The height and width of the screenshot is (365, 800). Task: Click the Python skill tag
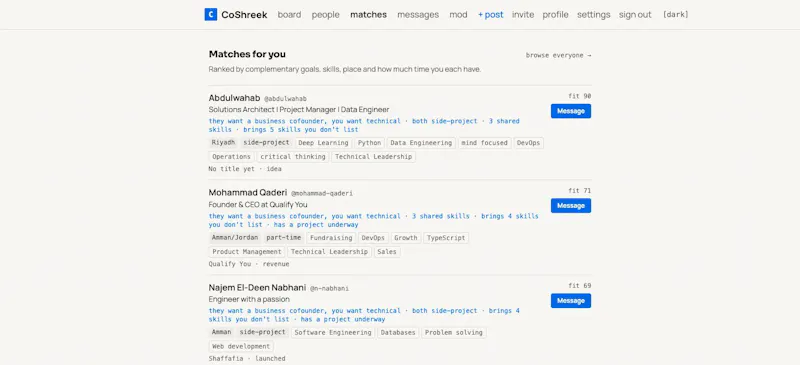click(x=369, y=143)
